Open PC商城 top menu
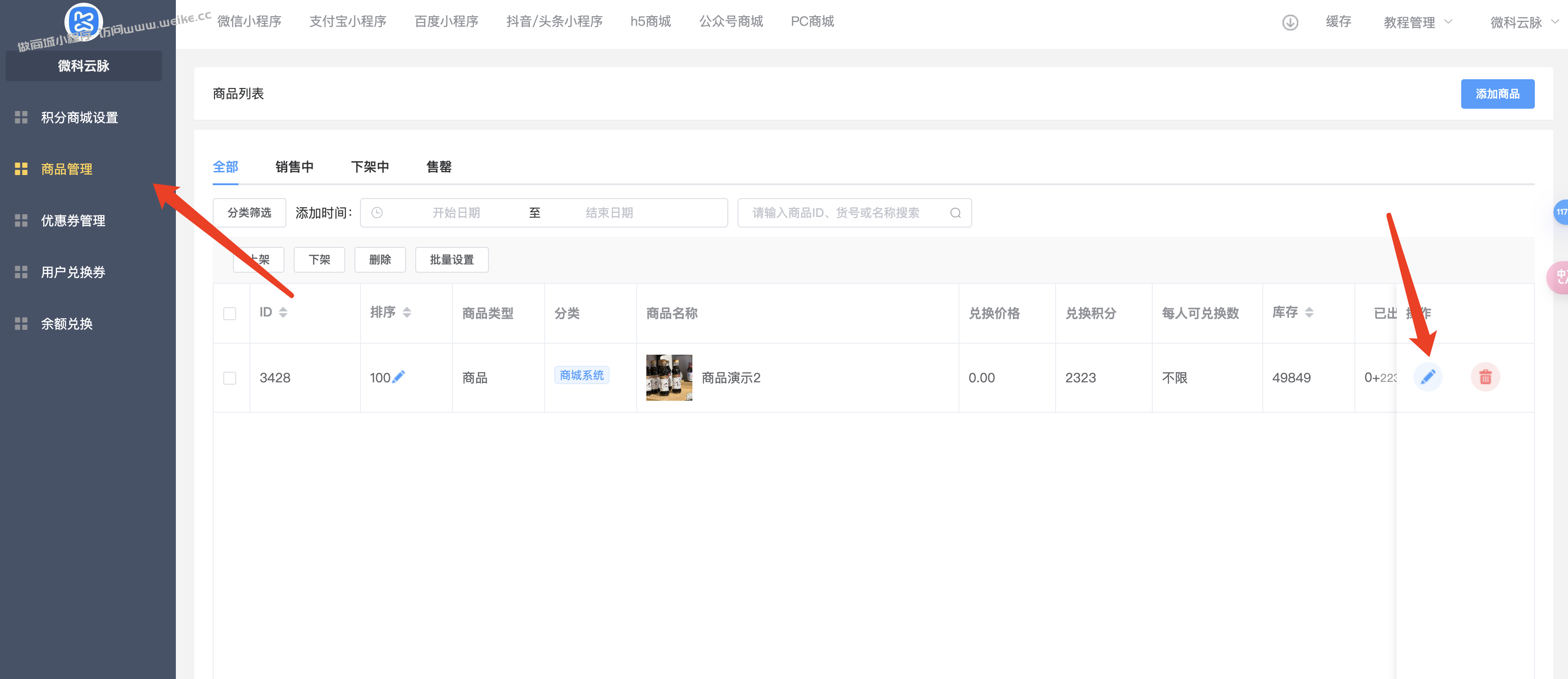The width and height of the screenshot is (1568, 679). click(812, 21)
